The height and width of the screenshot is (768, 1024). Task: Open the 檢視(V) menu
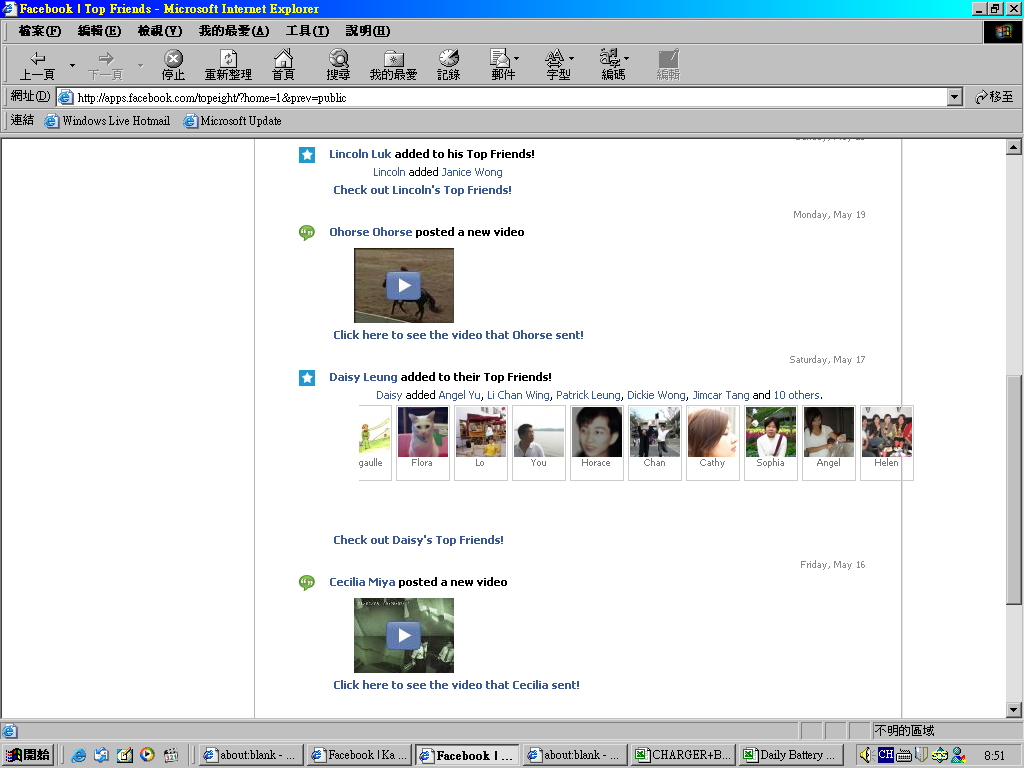pyautogui.click(x=160, y=31)
